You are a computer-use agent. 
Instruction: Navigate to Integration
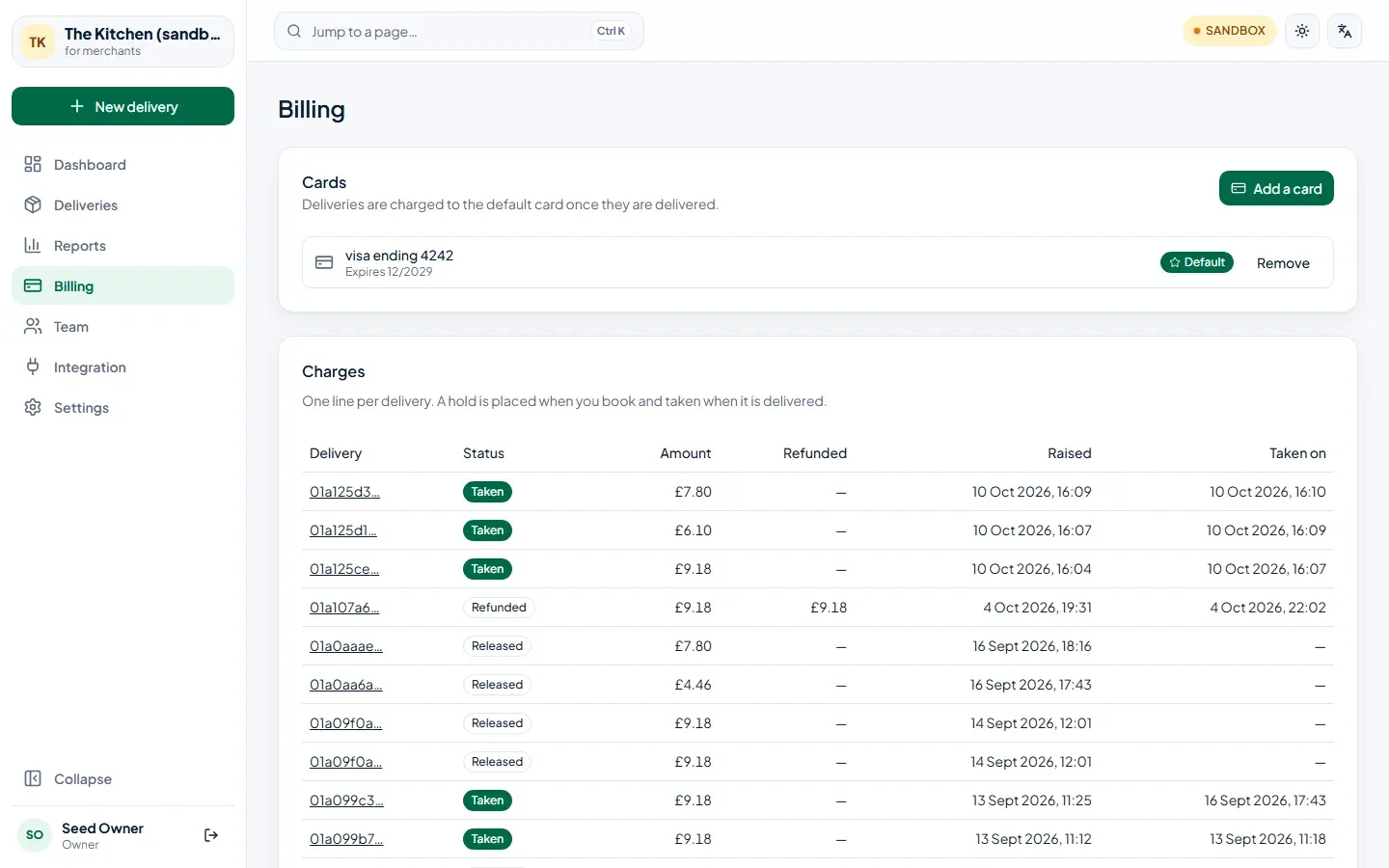[x=123, y=366]
